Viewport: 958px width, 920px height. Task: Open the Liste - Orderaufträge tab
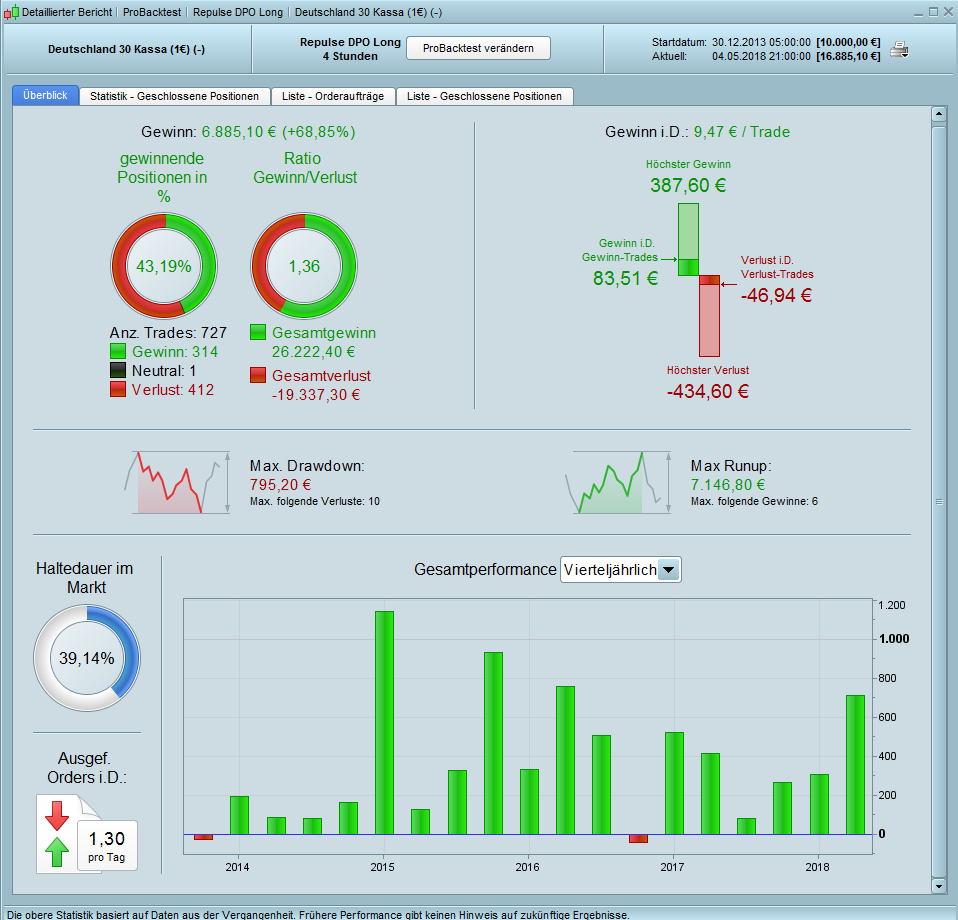333,97
